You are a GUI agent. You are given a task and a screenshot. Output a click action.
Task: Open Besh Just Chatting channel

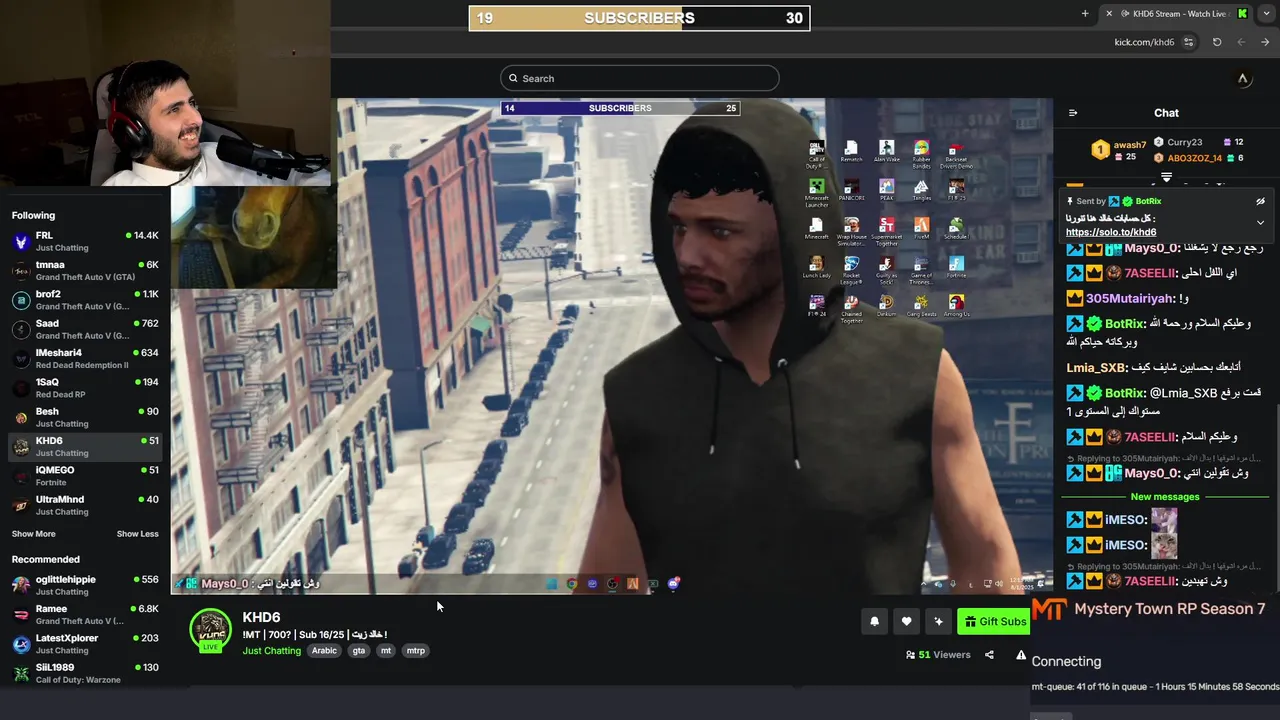(85, 417)
